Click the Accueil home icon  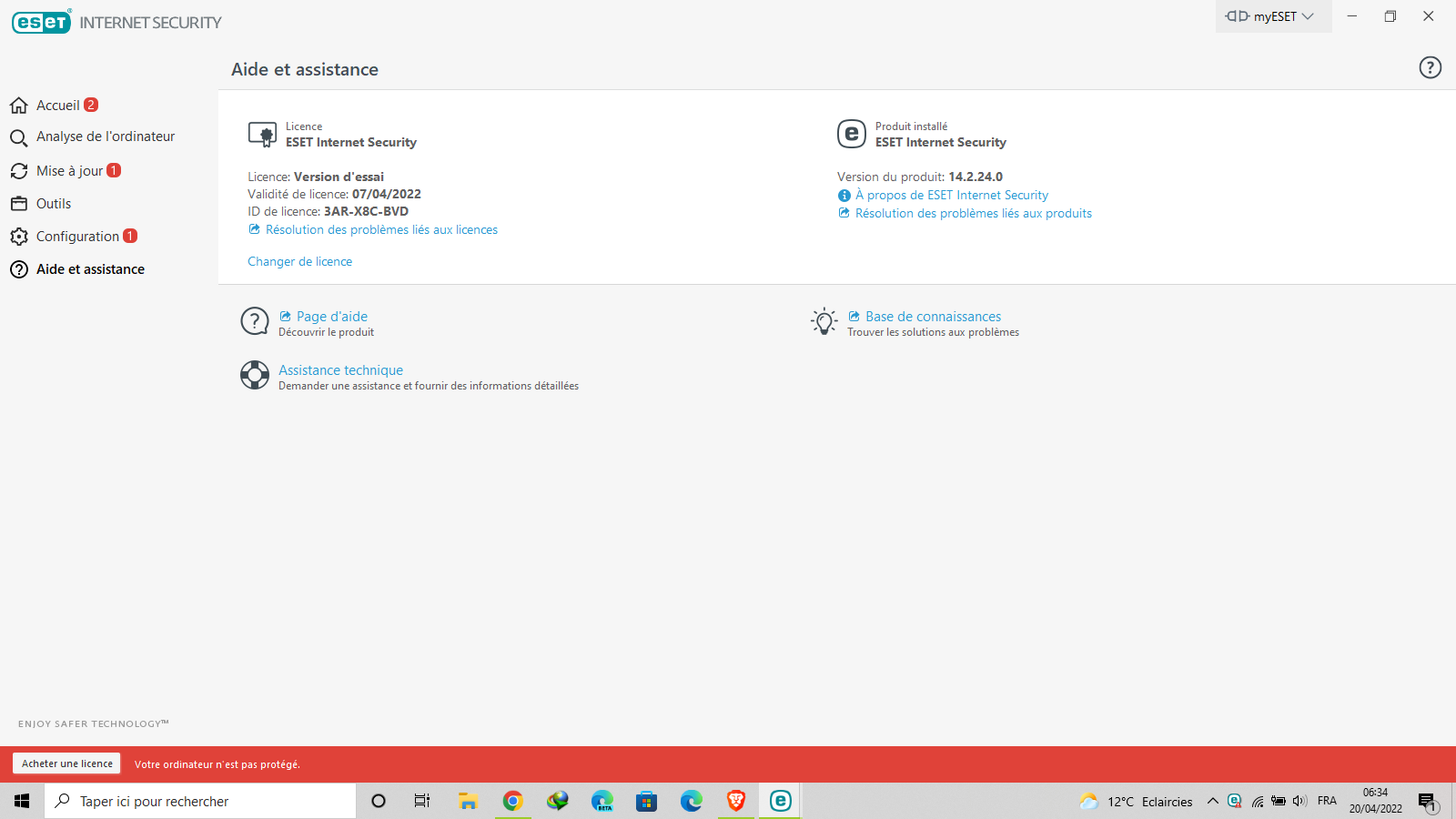pos(19,106)
